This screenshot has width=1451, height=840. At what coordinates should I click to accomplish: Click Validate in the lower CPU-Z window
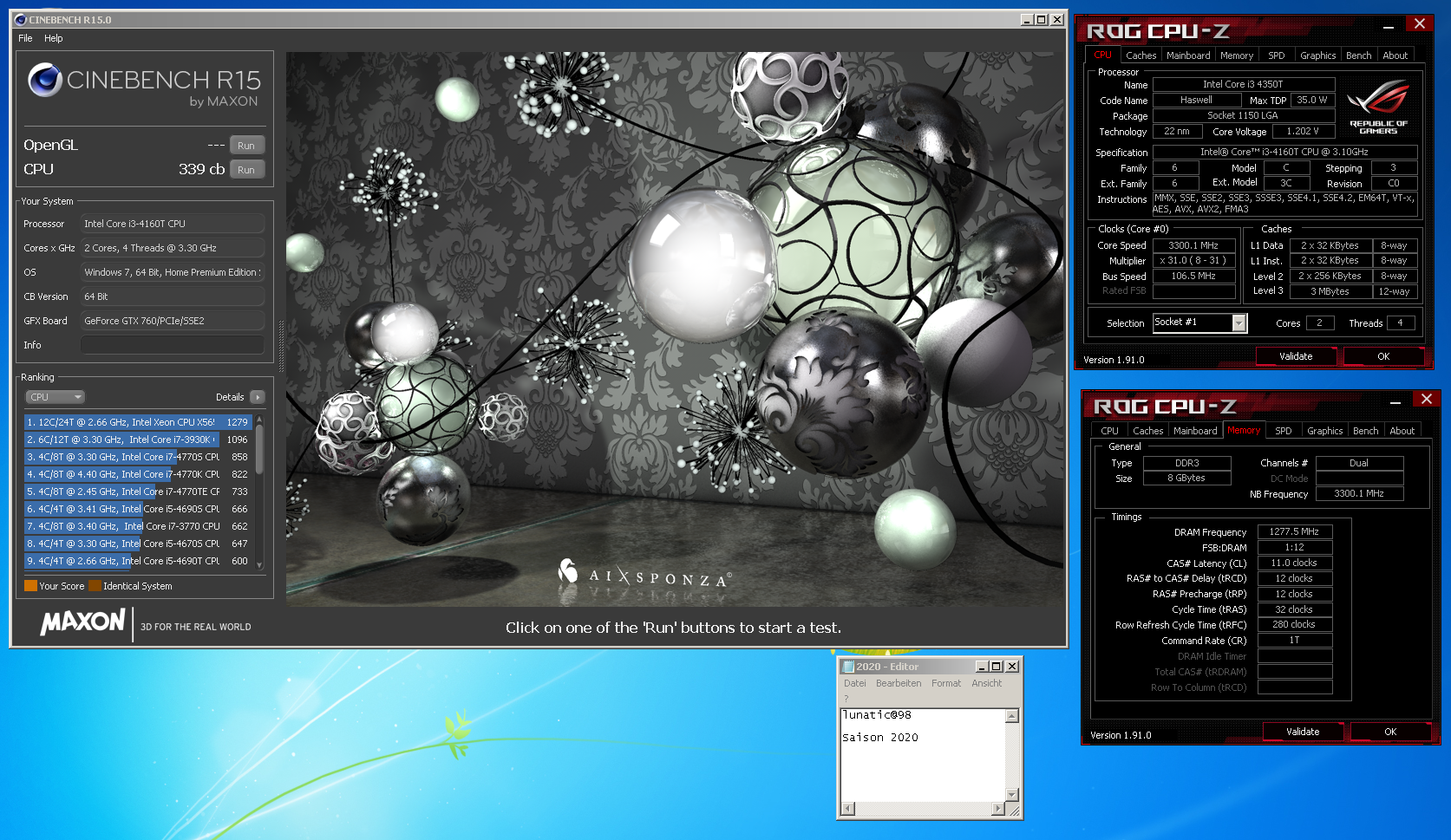pos(1303,732)
